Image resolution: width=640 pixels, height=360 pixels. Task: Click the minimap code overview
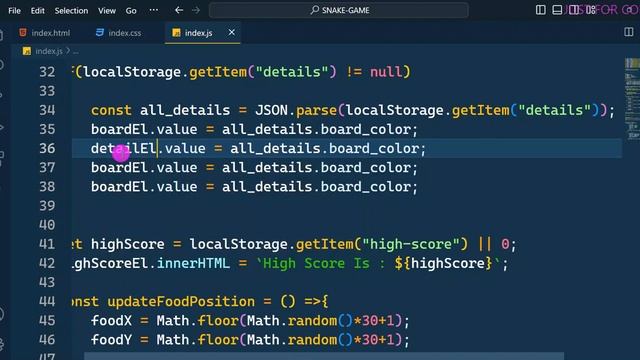pyautogui.click(x=632, y=100)
